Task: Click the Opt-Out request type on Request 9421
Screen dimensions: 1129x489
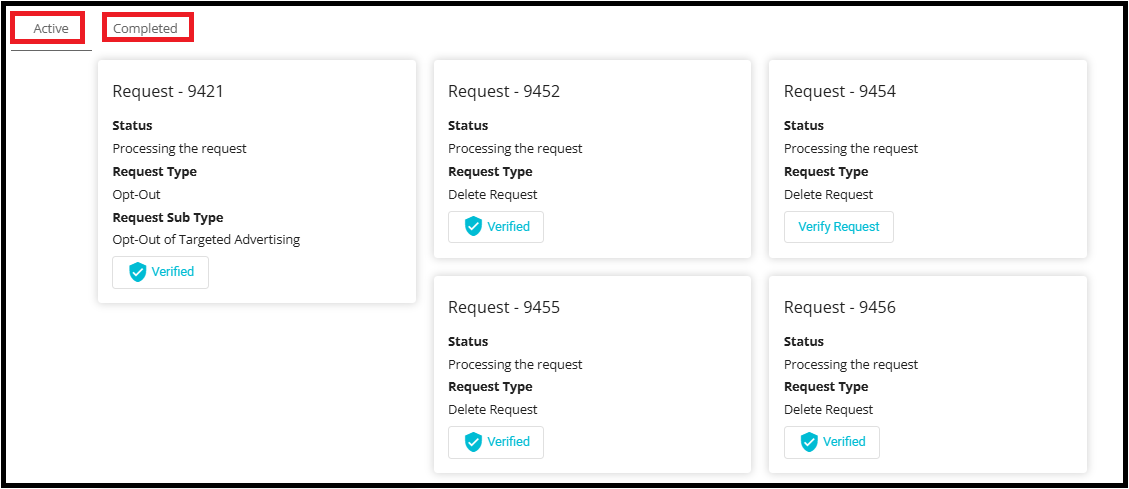Action: click(137, 195)
